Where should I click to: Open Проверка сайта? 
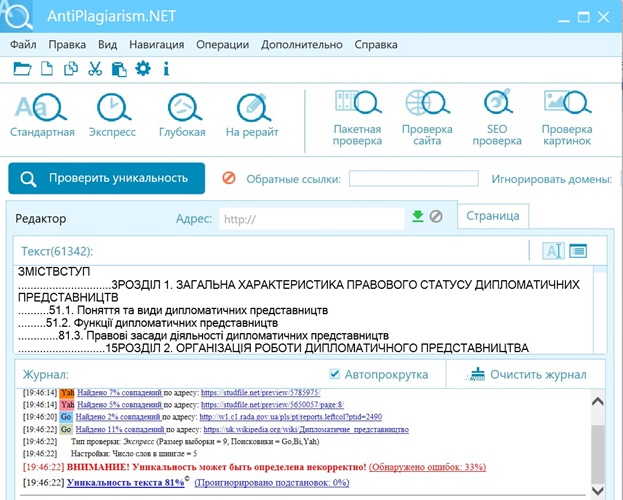427,118
